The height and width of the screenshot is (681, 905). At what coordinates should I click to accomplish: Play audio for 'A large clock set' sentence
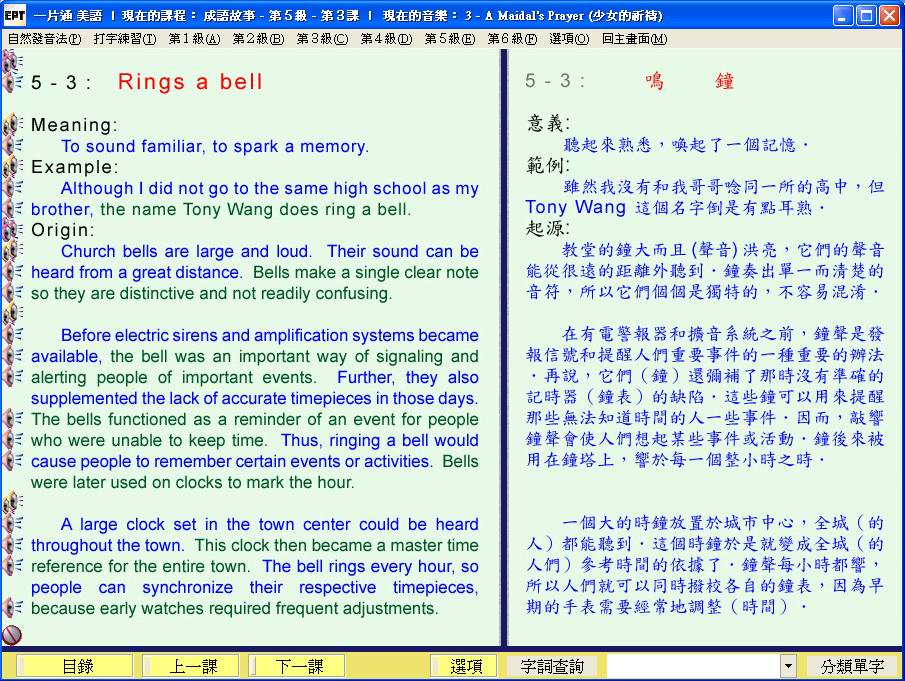pyautogui.click(x=13, y=524)
